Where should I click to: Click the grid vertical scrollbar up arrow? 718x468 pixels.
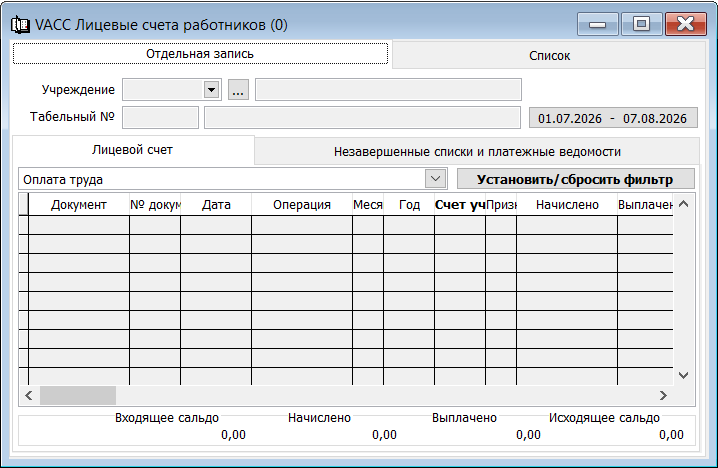point(683,204)
